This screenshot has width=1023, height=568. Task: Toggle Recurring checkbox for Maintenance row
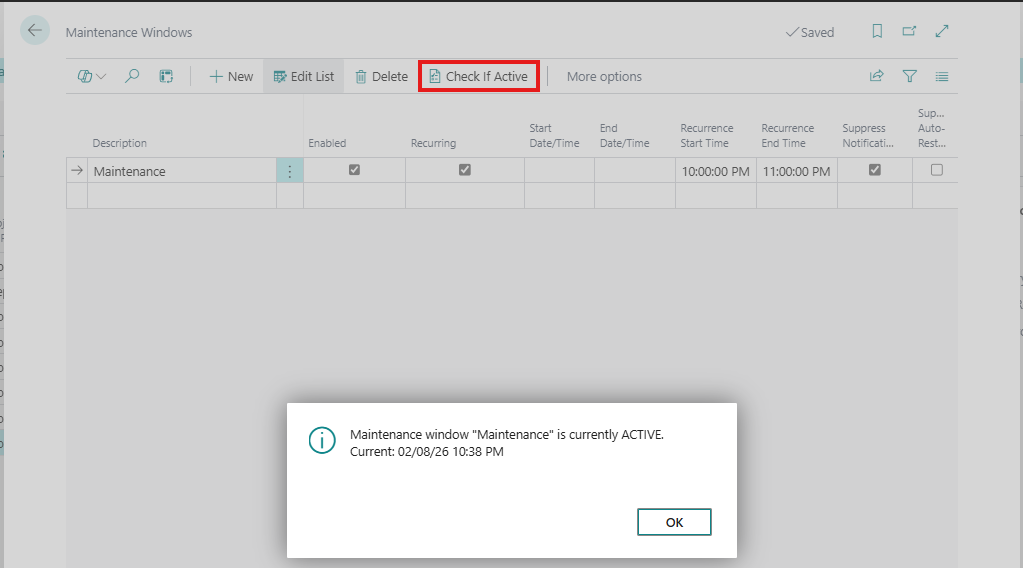464,170
